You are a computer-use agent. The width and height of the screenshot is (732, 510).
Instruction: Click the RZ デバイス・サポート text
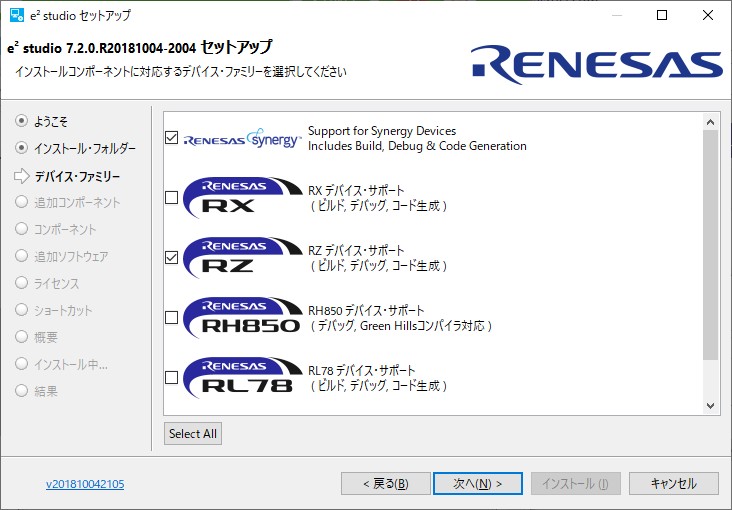pos(356,250)
